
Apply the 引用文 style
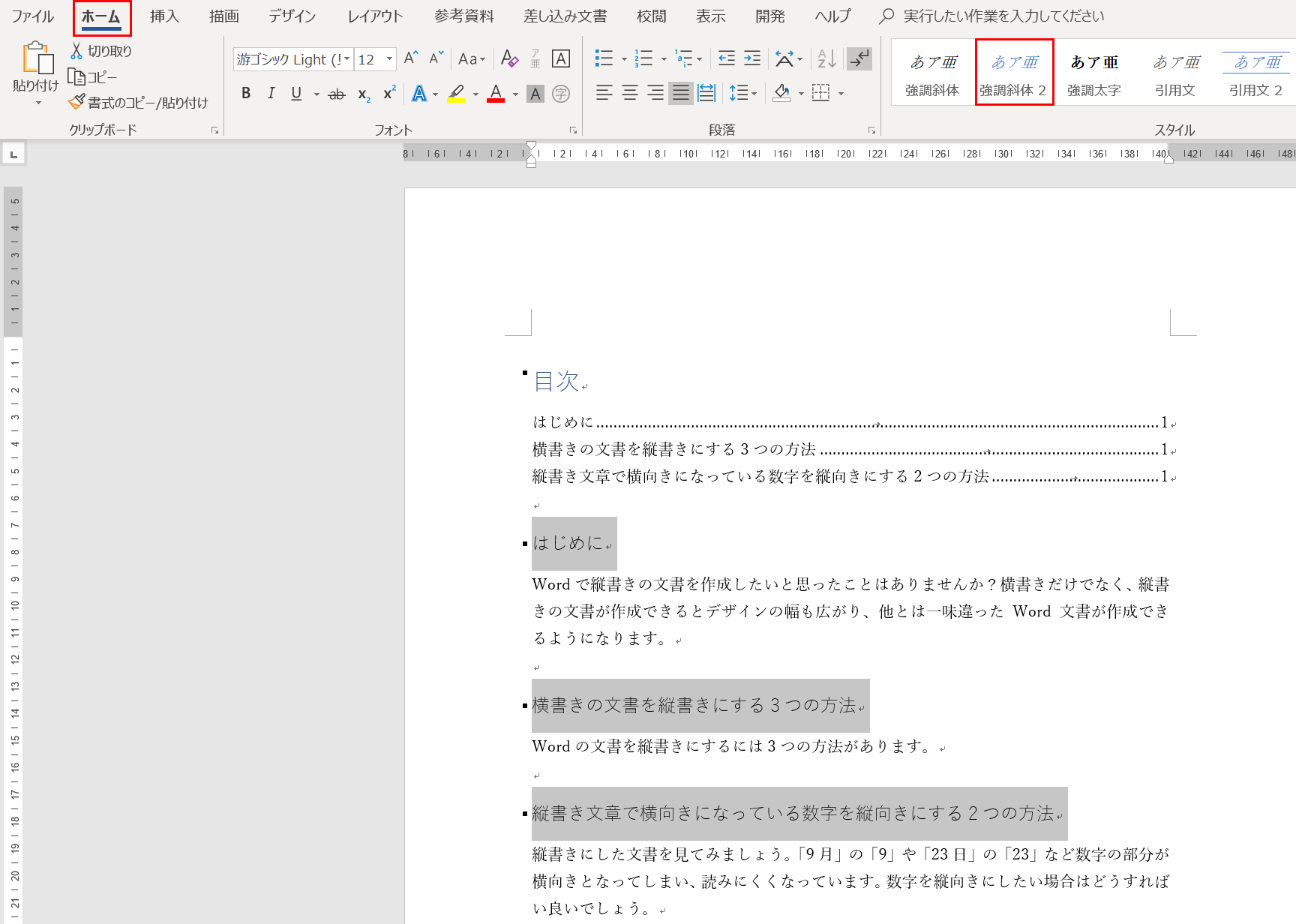tap(1175, 73)
